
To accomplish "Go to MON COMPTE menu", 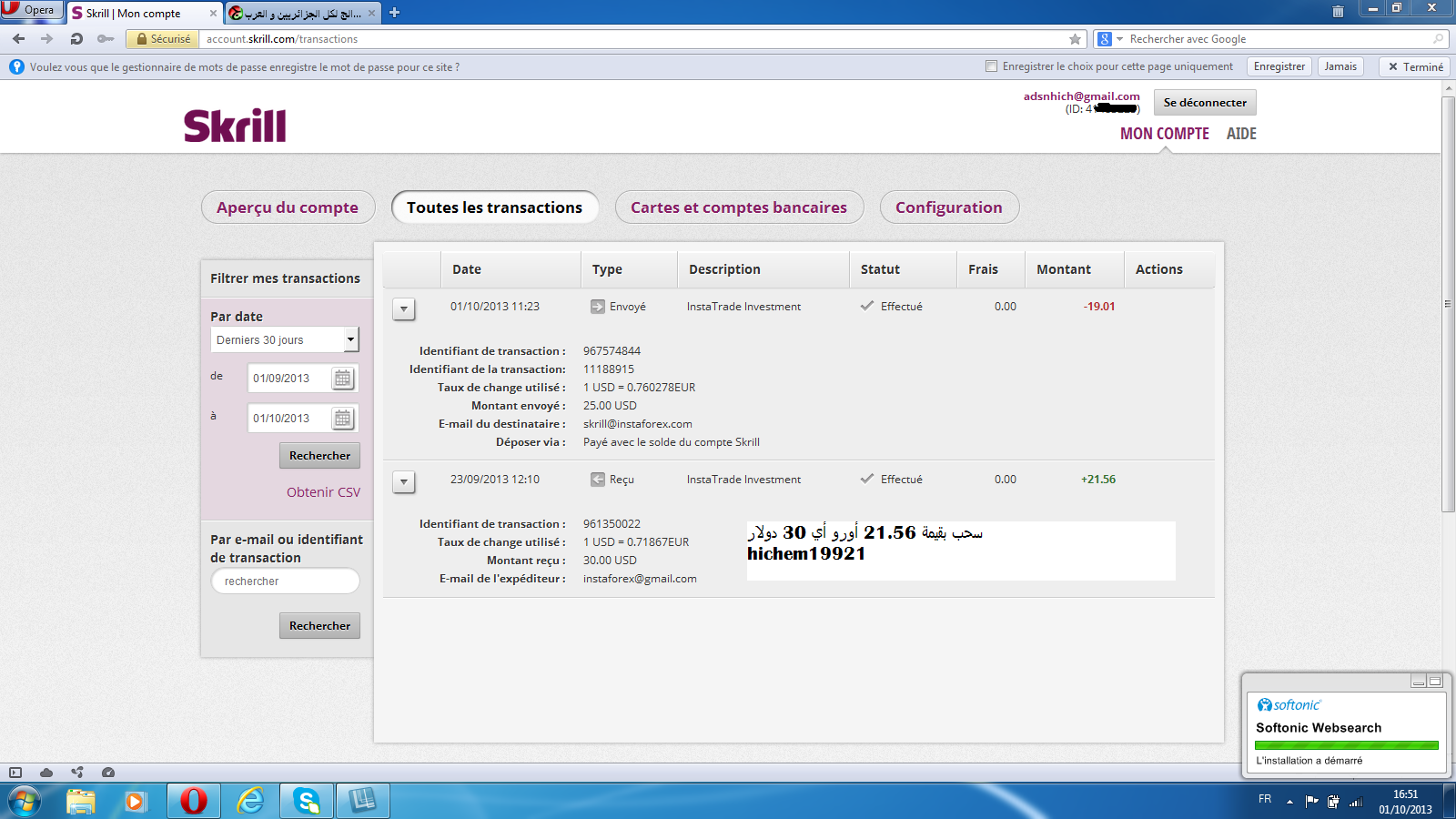I will pyautogui.click(x=1164, y=134).
